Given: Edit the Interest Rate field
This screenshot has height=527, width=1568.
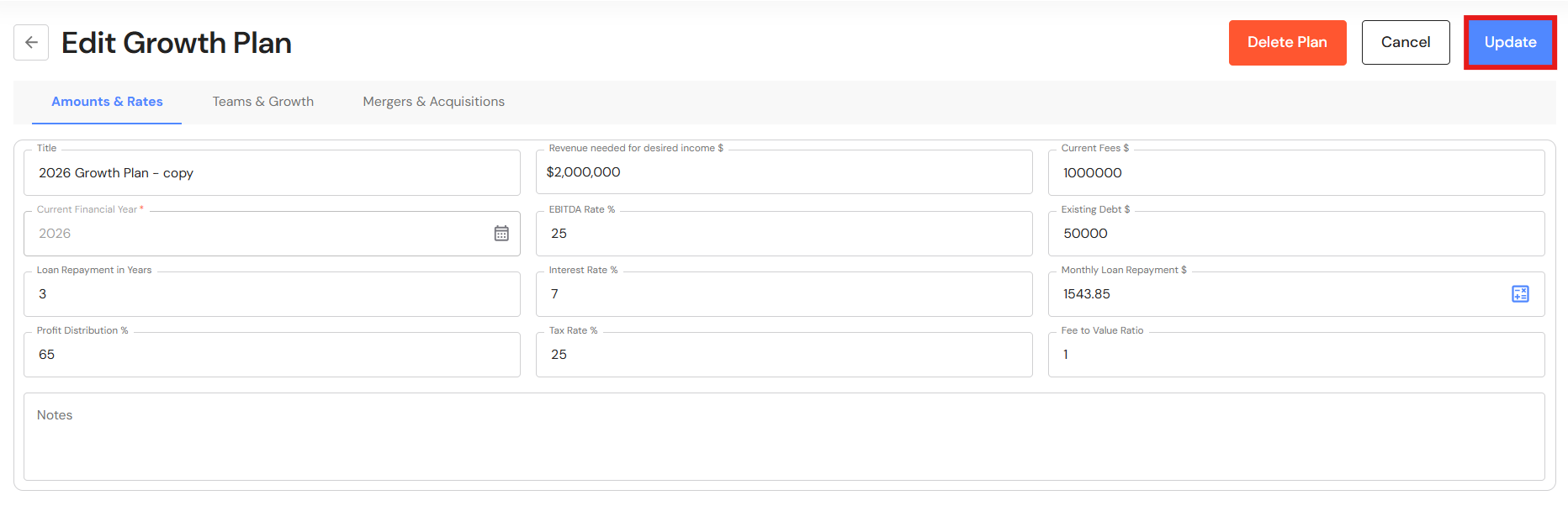Looking at the screenshot, I should coord(783,294).
